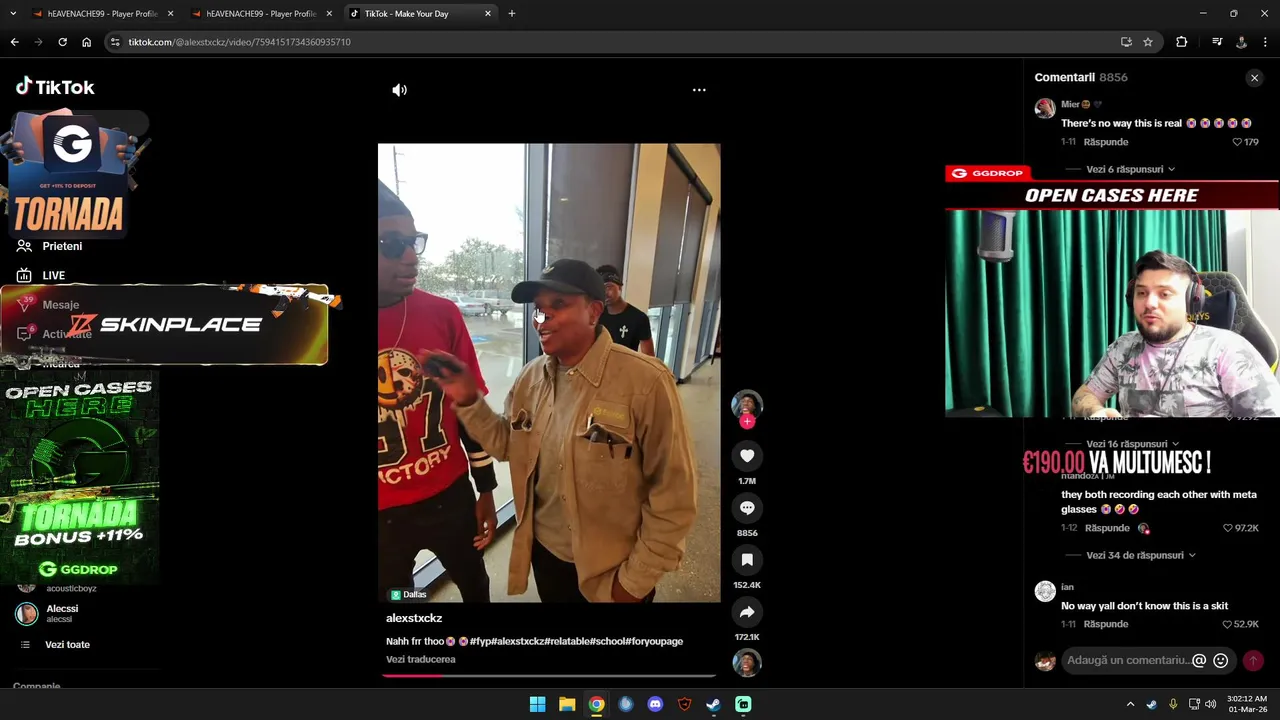Open the browser home page button
The width and height of the screenshot is (1280, 720).
point(86,42)
